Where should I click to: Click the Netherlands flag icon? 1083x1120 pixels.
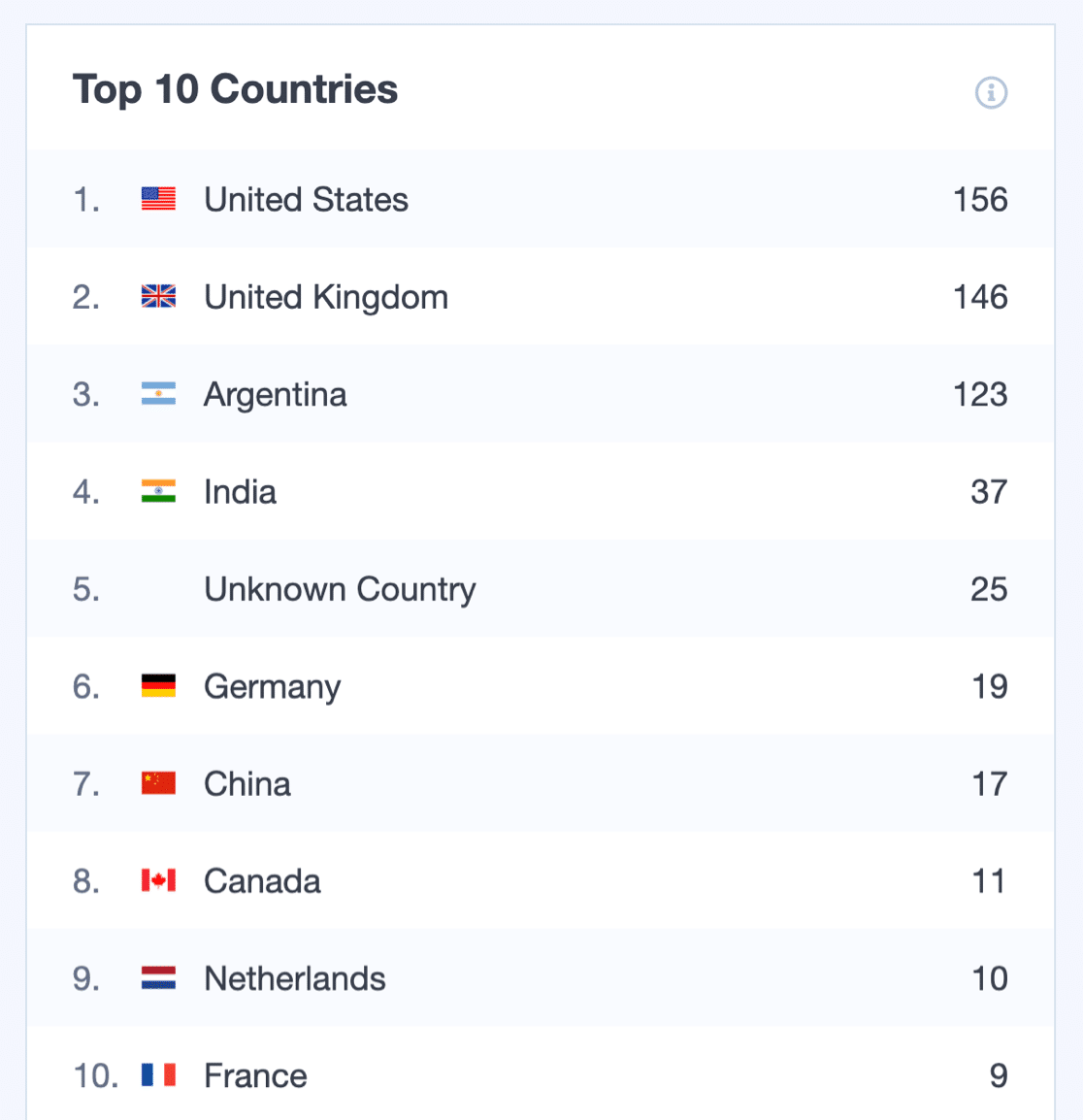158,978
